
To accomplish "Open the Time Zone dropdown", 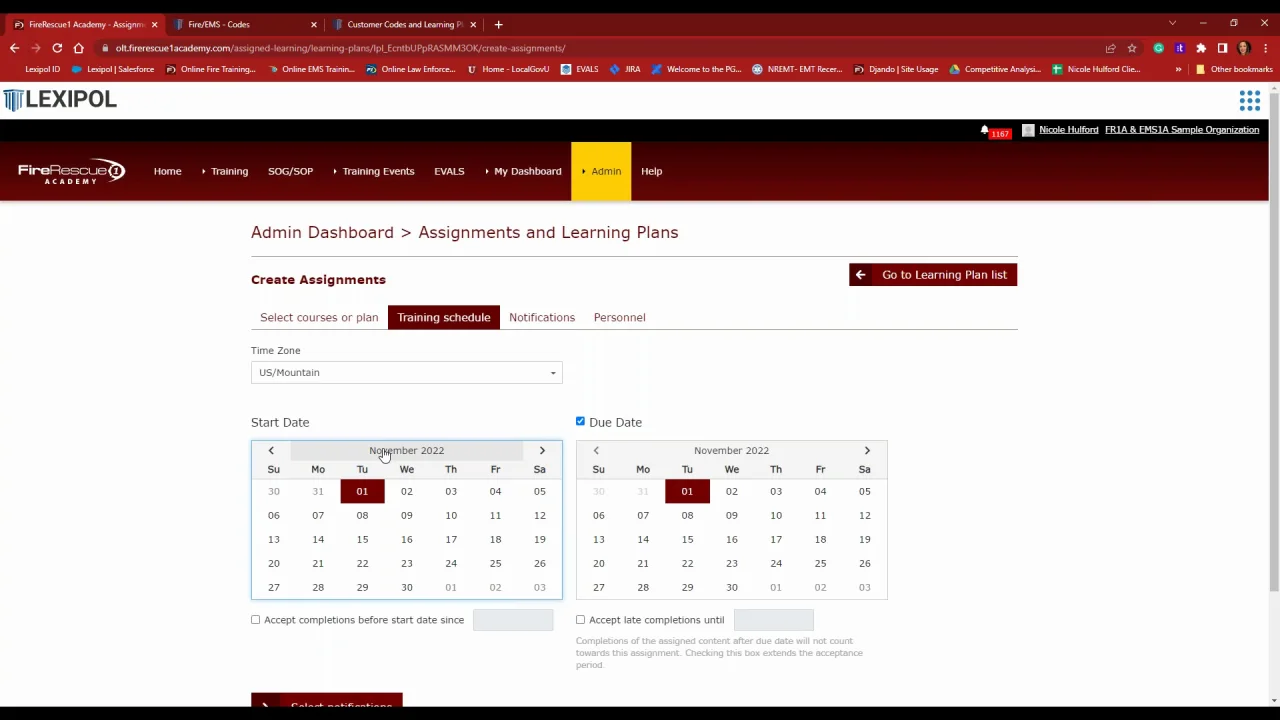I will (406, 372).
